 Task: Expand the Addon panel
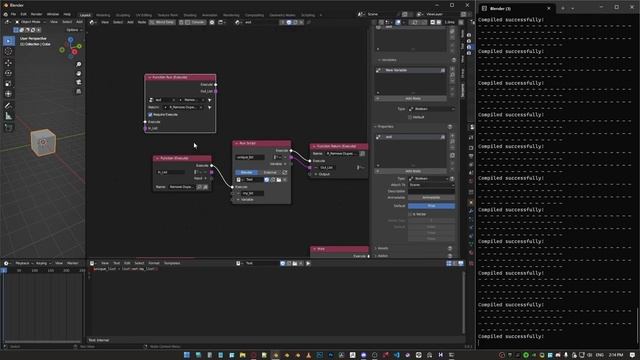tap(382, 256)
